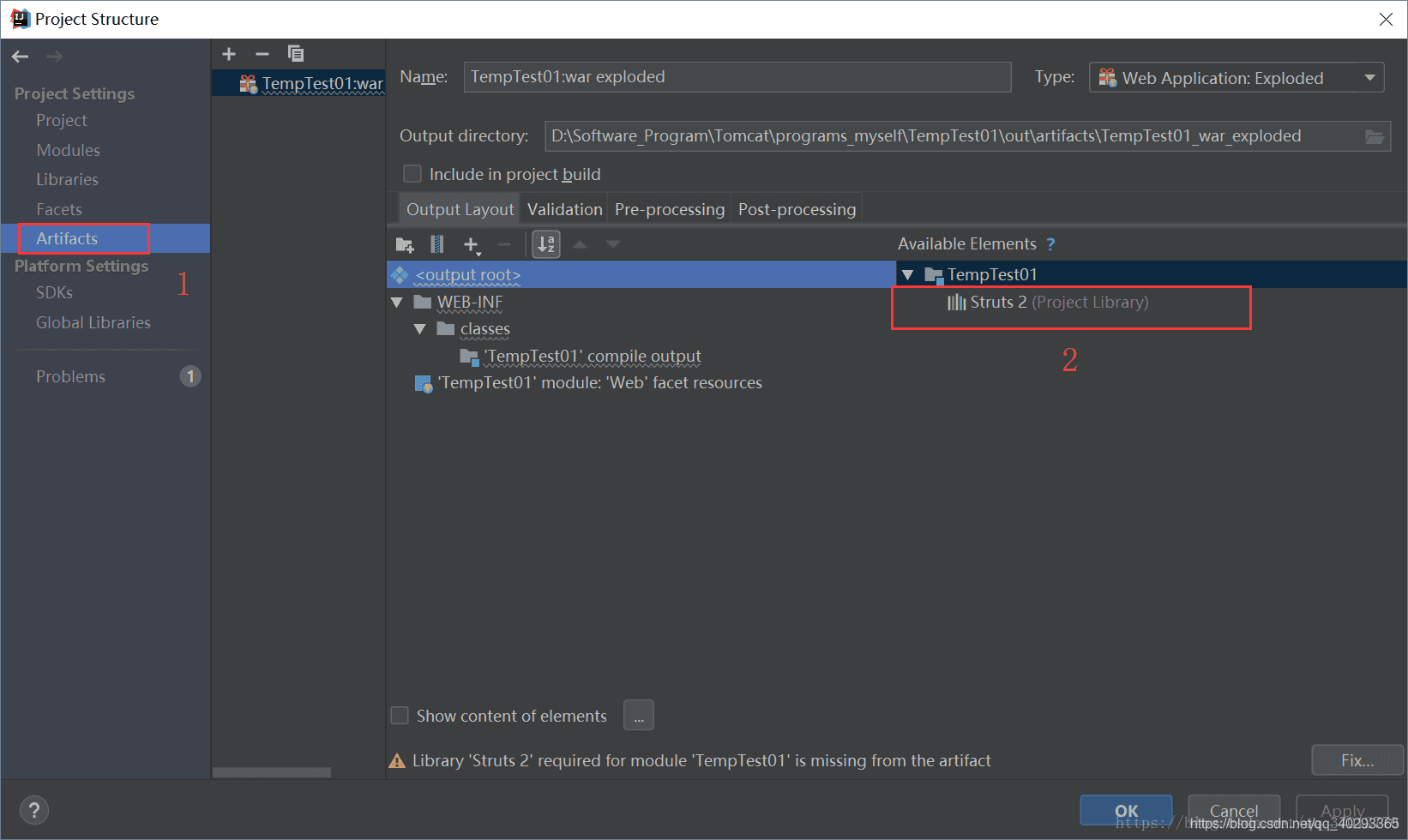Image resolution: width=1408 pixels, height=840 pixels.
Task: Click the create archive icon in Output Layout toolbar
Action: click(437, 244)
